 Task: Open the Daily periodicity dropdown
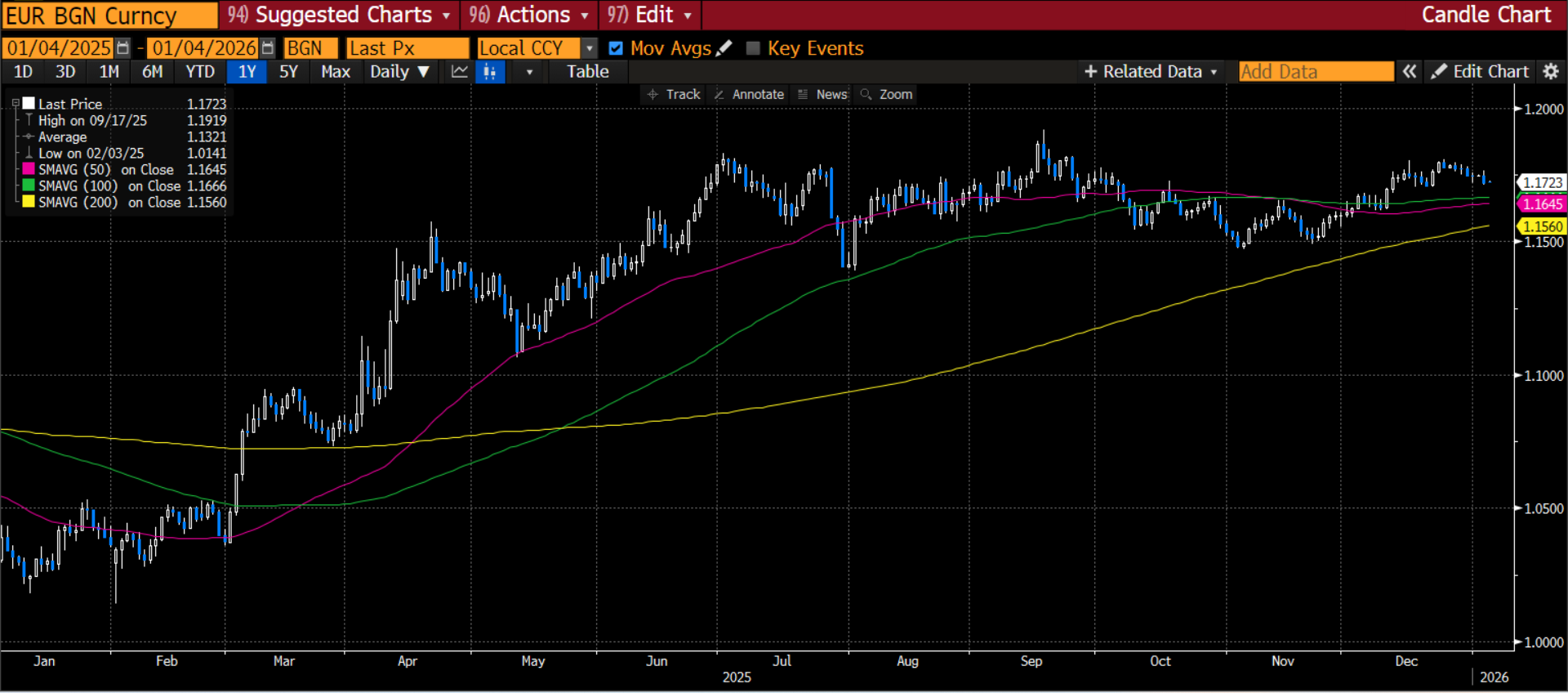399,72
